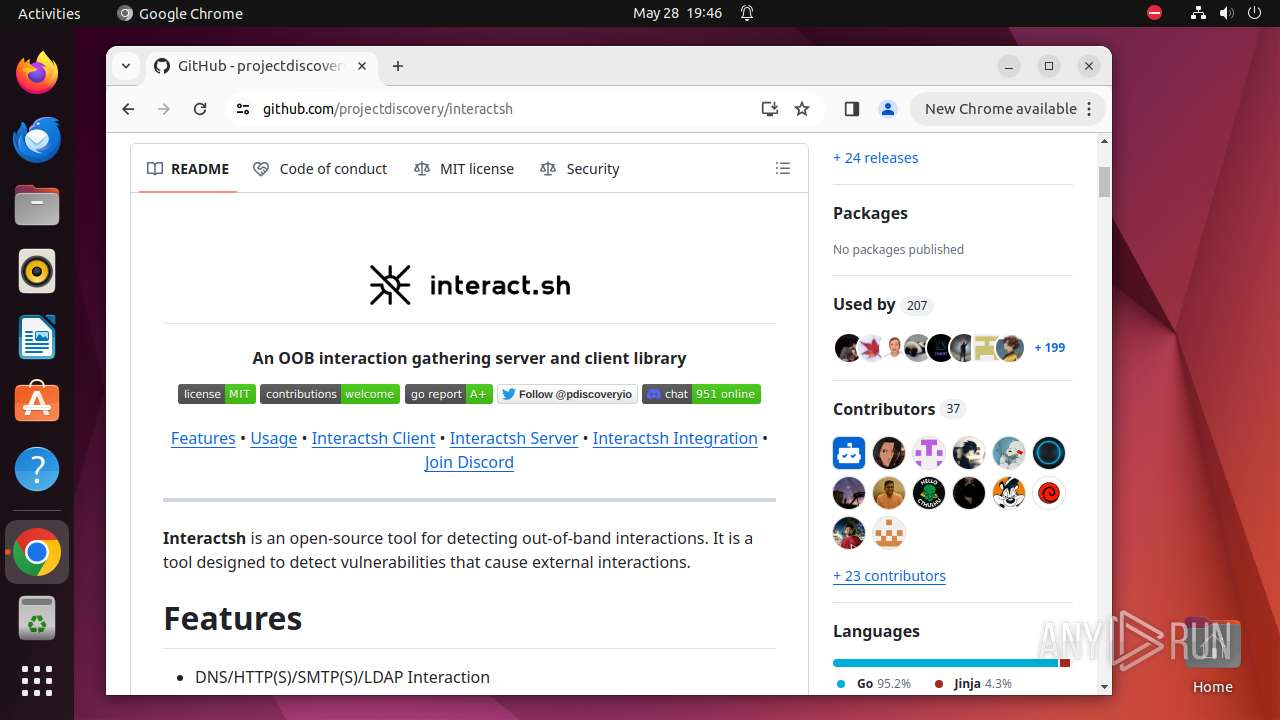Image resolution: width=1280 pixels, height=720 pixels.
Task: Go back with Chrome's back arrow
Action: point(128,109)
